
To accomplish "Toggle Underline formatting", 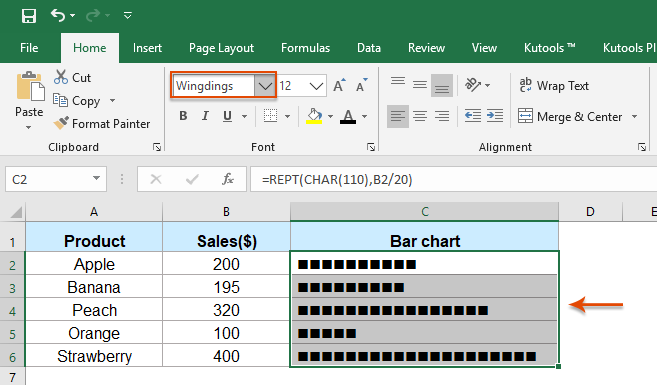I will point(227,116).
